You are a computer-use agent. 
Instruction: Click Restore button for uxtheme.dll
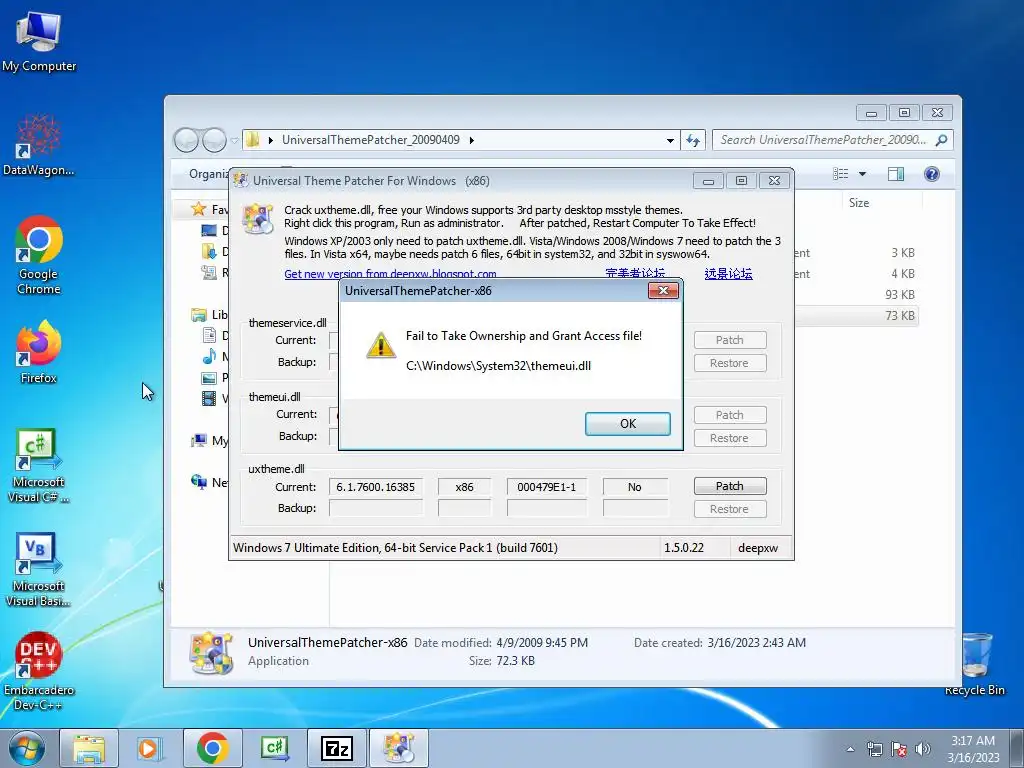pos(729,509)
